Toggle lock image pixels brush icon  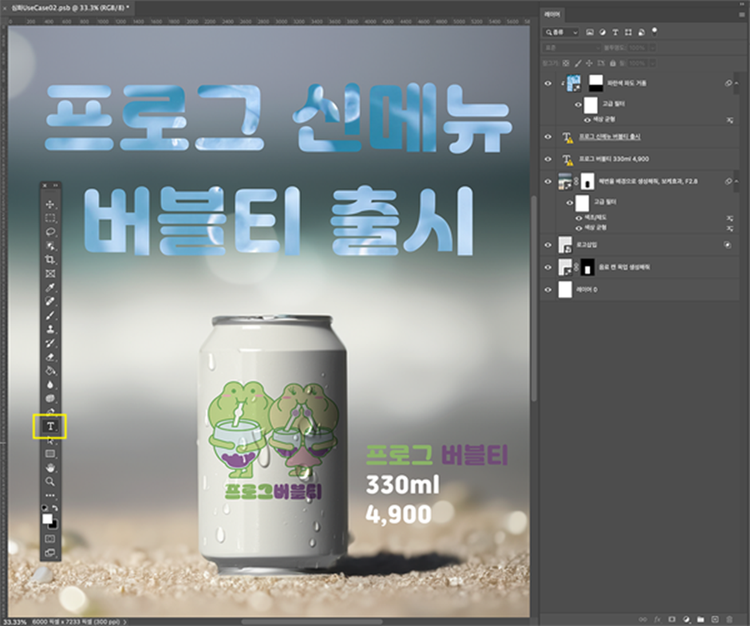(578, 63)
